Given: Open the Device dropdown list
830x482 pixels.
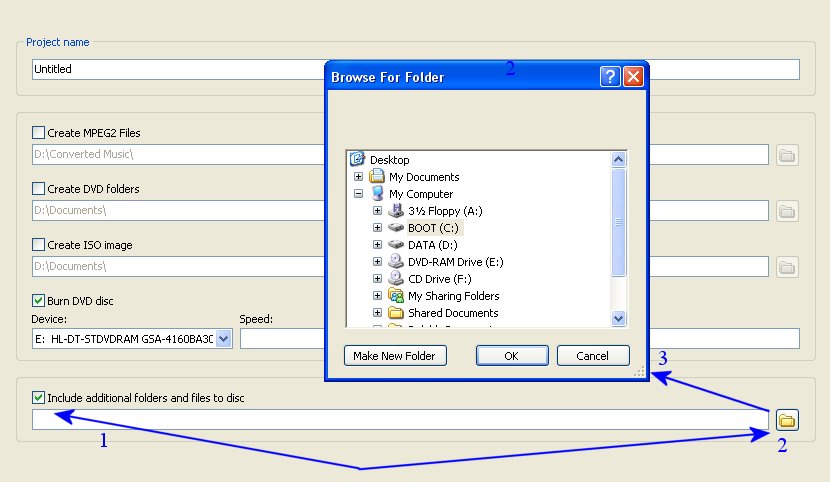Looking at the screenshot, I should (x=224, y=339).
